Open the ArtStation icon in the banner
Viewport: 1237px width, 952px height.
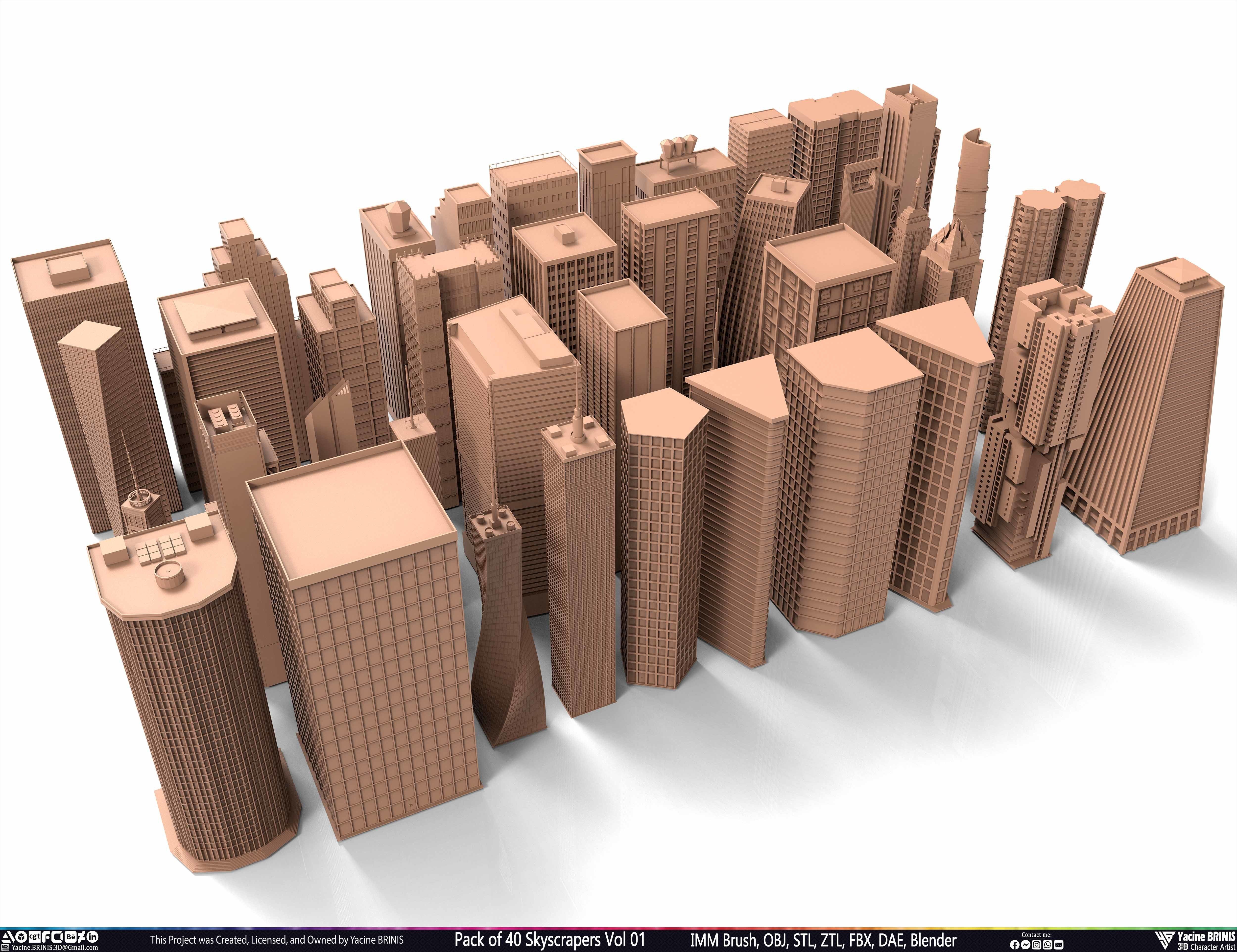tap(8, 937)
